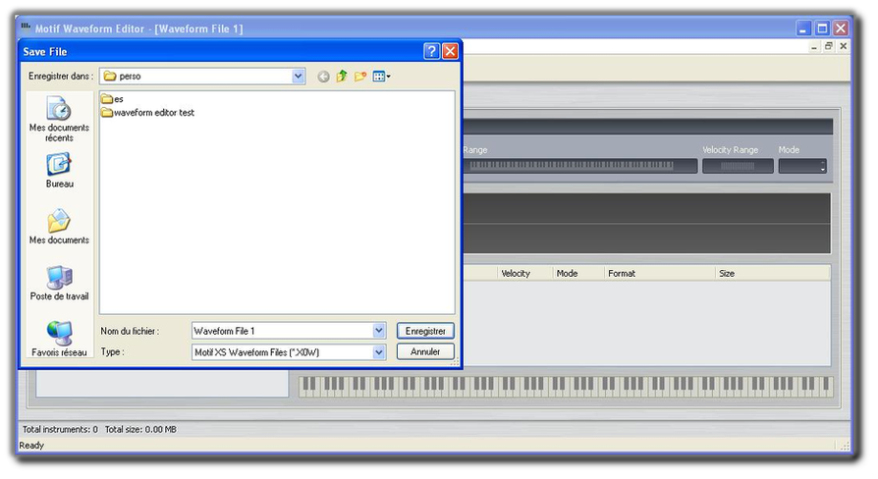Viewport: 878px width, 479px height.
Task: Click the 'Total instruments: 0' status text
Action: click(x=60, y=430)
